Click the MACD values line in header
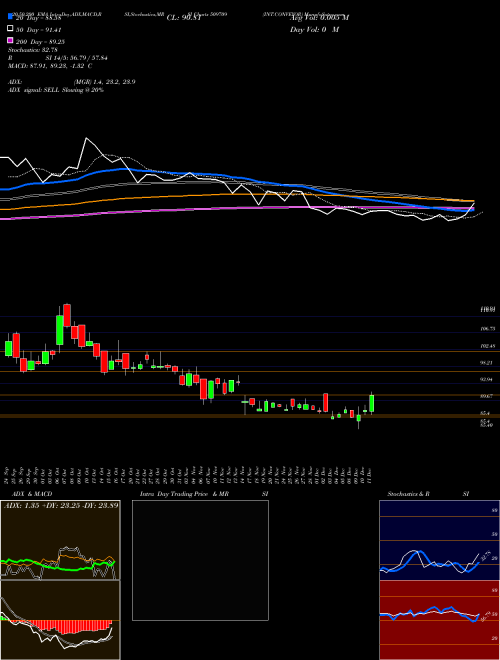The image size is (500, 660). point(50,66)
